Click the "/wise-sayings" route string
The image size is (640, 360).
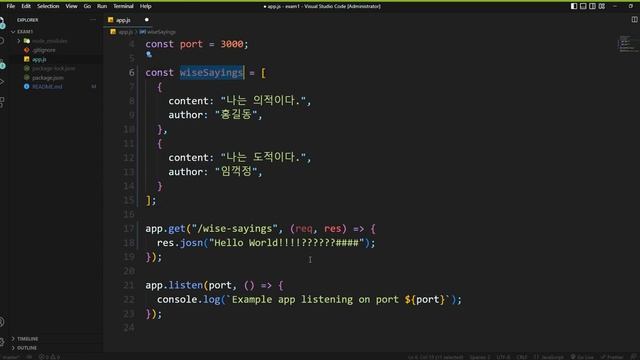click(x=235, y=229)
